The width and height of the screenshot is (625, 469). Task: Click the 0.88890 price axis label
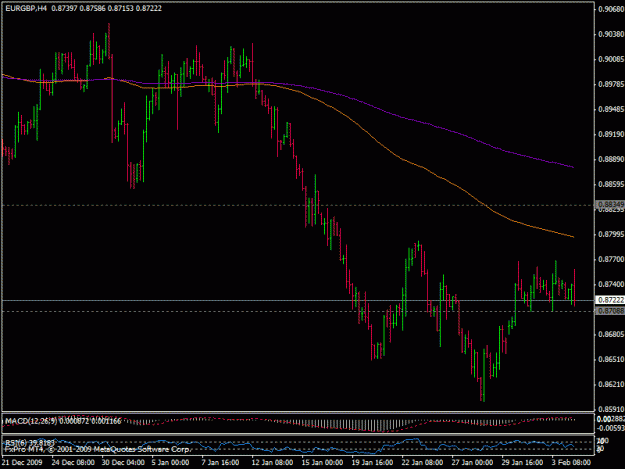pos(611,159)
